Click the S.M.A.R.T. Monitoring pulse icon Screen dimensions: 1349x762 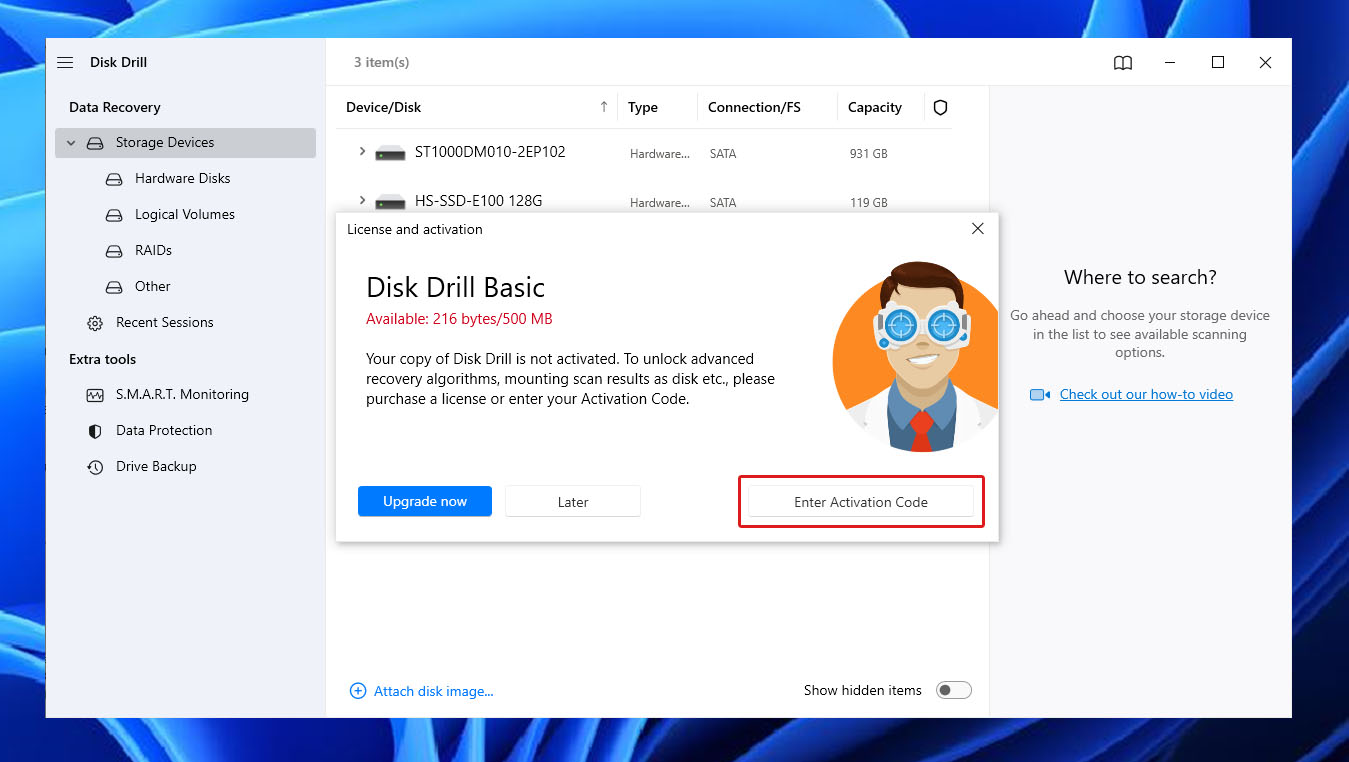pos(95,395)
